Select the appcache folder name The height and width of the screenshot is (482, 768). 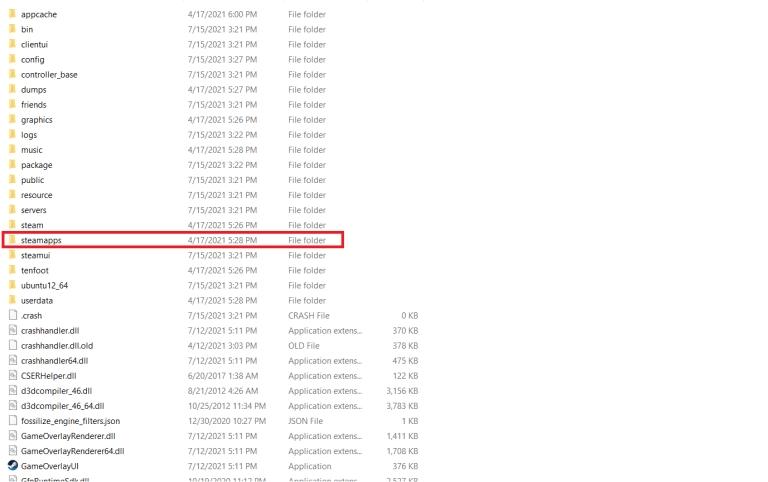[x=39, y=15]
